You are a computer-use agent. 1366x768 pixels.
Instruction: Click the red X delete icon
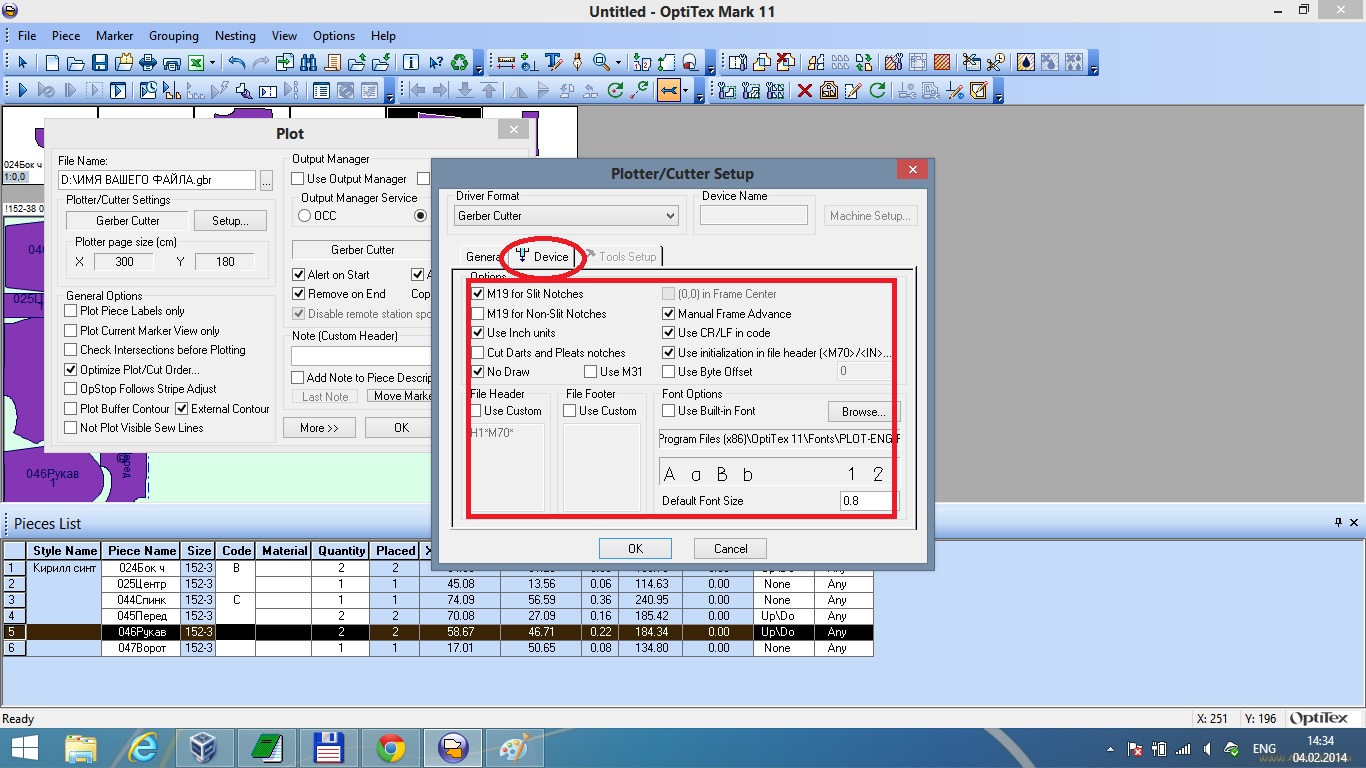(804, 91)
